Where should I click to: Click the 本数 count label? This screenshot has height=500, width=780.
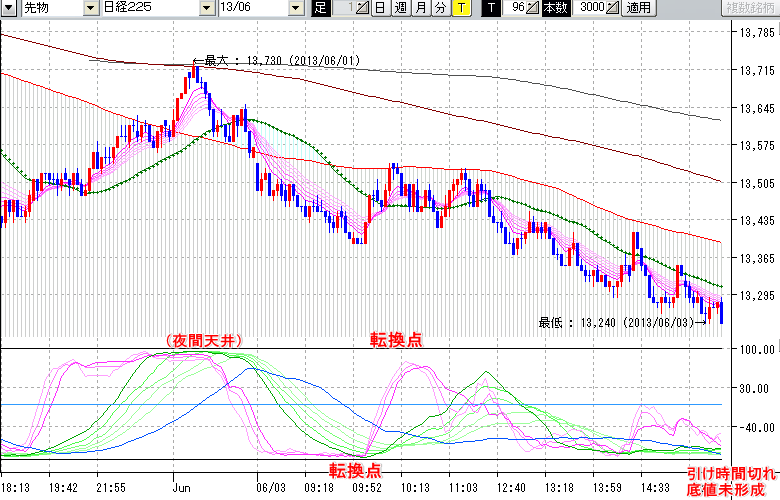pos(554,8)
